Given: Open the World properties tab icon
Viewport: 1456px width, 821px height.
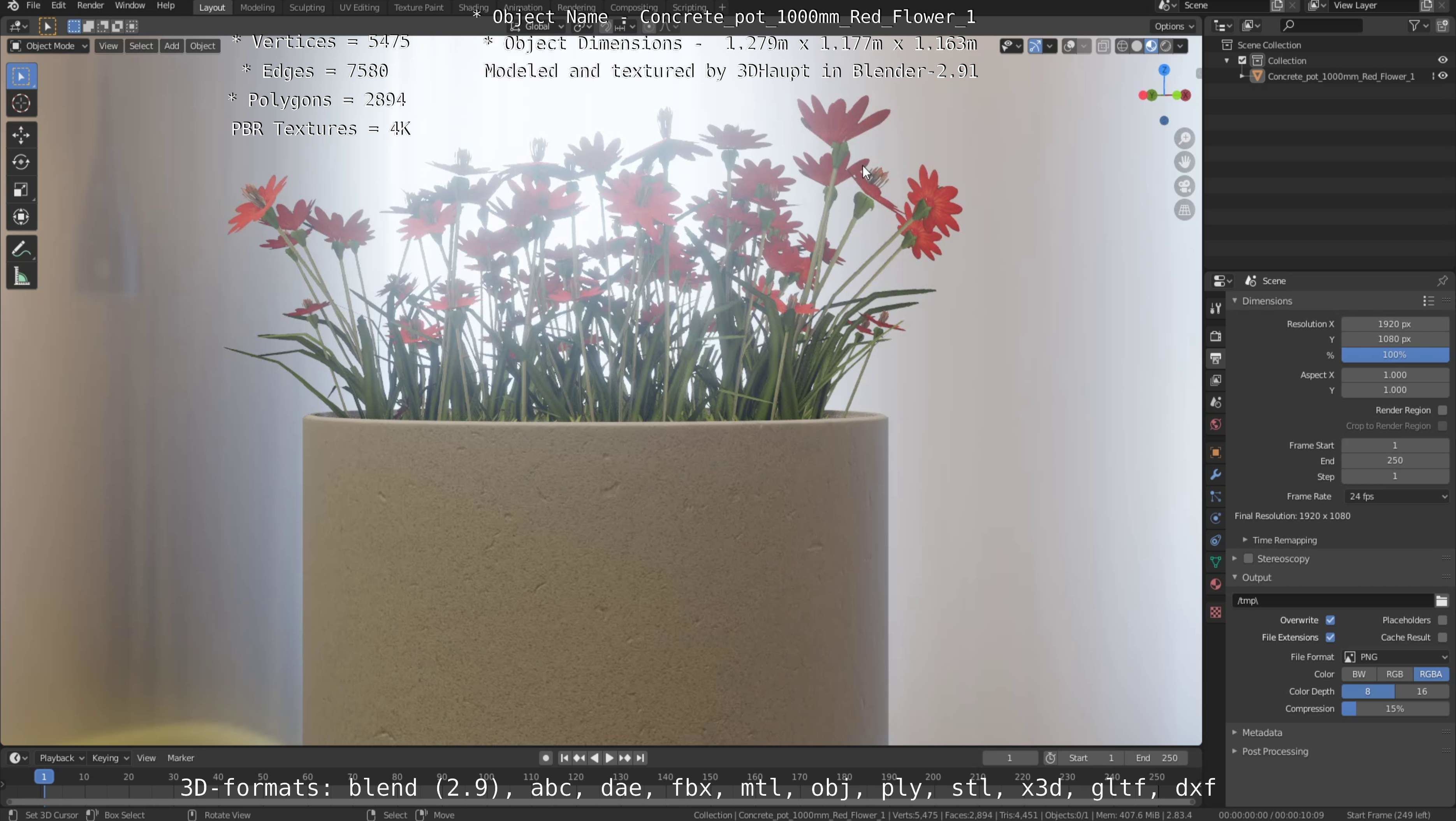Looking at the screenshot, I should tap(1216, 424).
